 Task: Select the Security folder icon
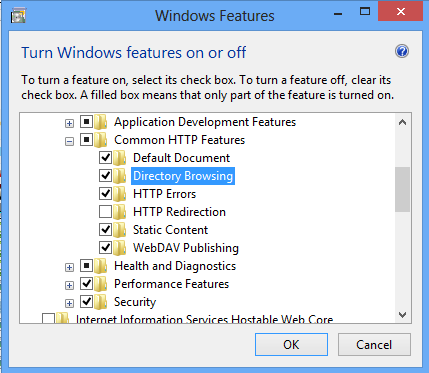click(x=100, y=302)
